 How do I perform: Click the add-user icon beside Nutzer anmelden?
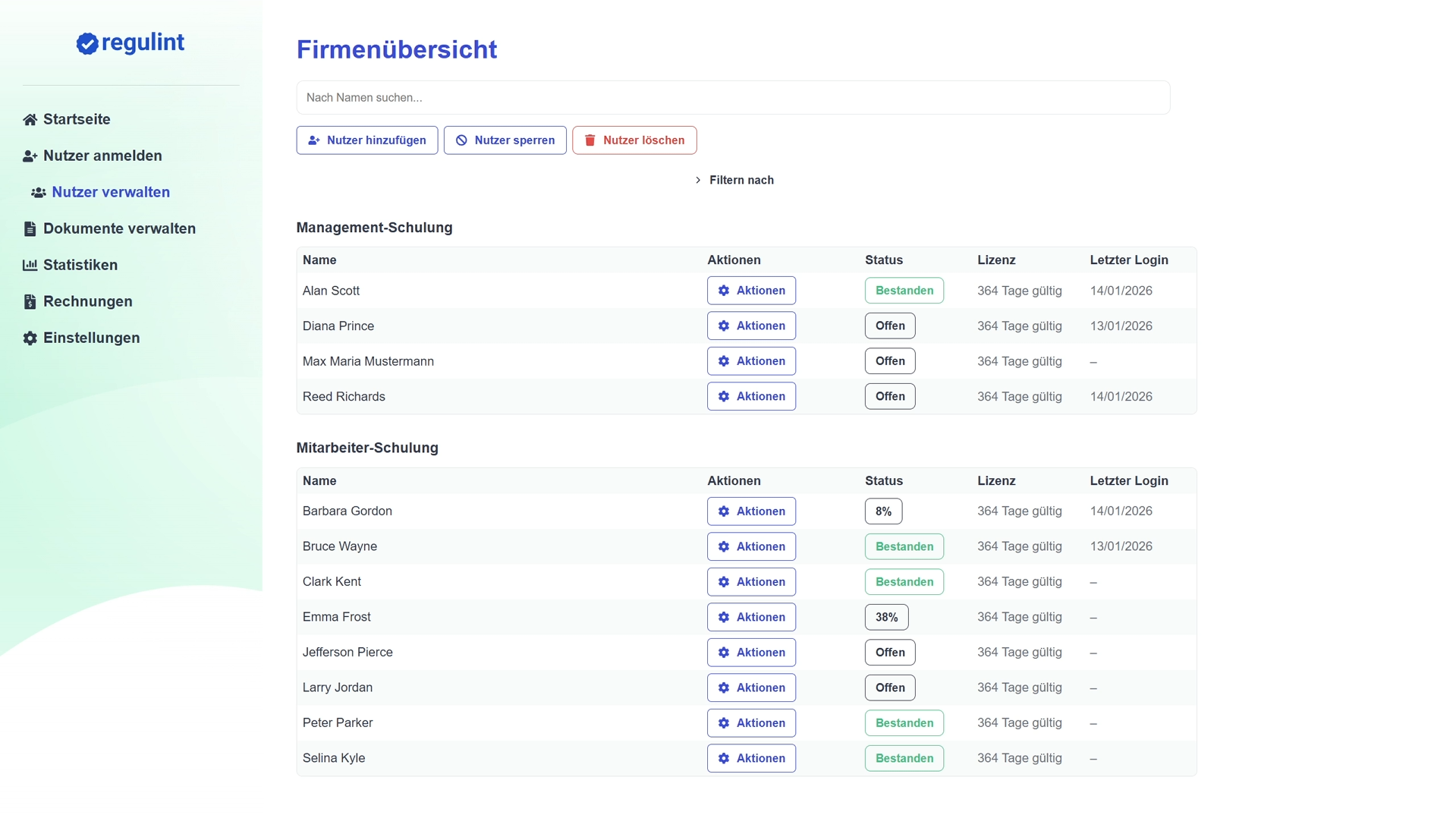click(x=30, y=156)
